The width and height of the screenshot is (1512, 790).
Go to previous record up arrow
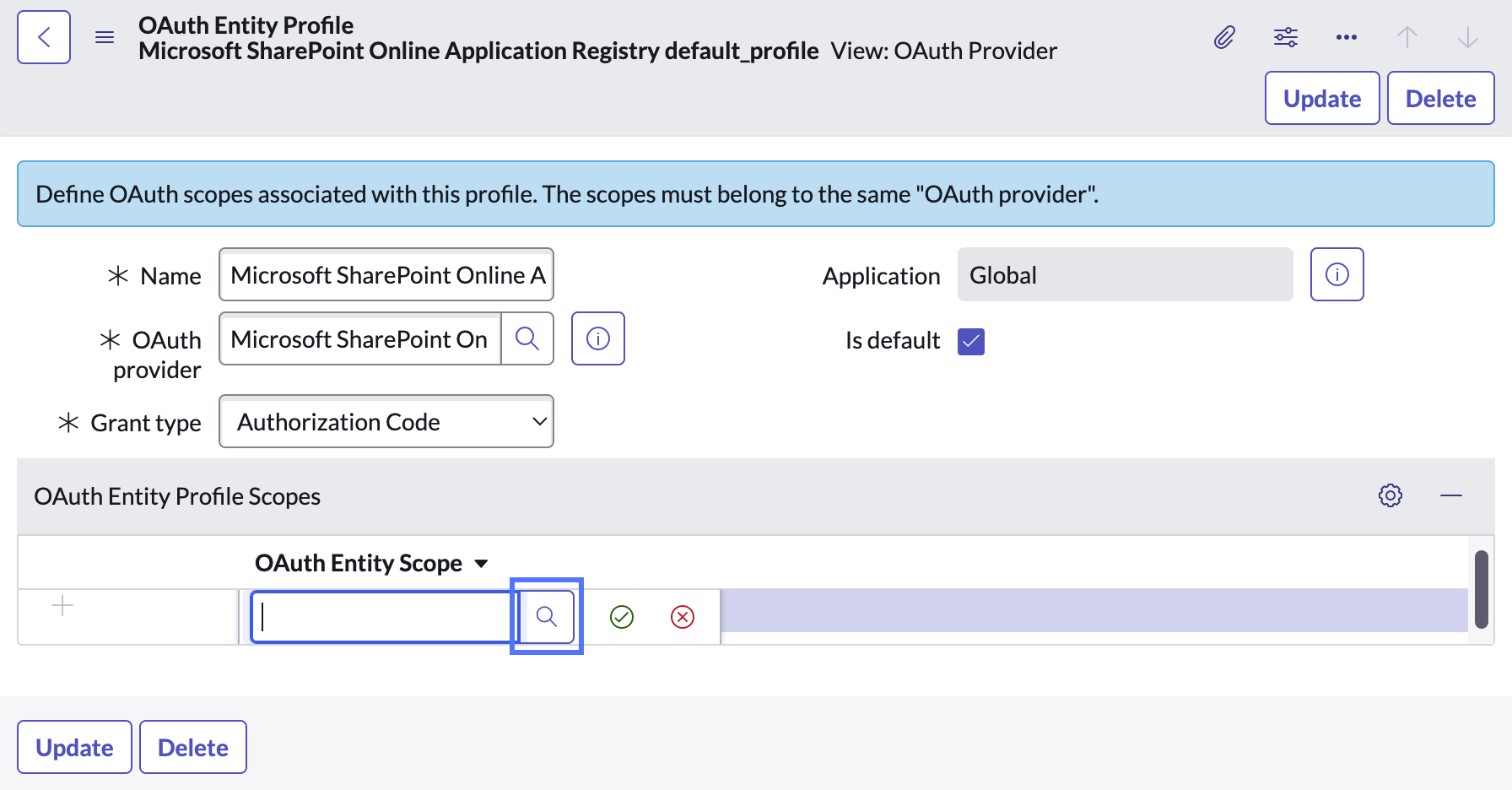click(x=1407, y=37)
